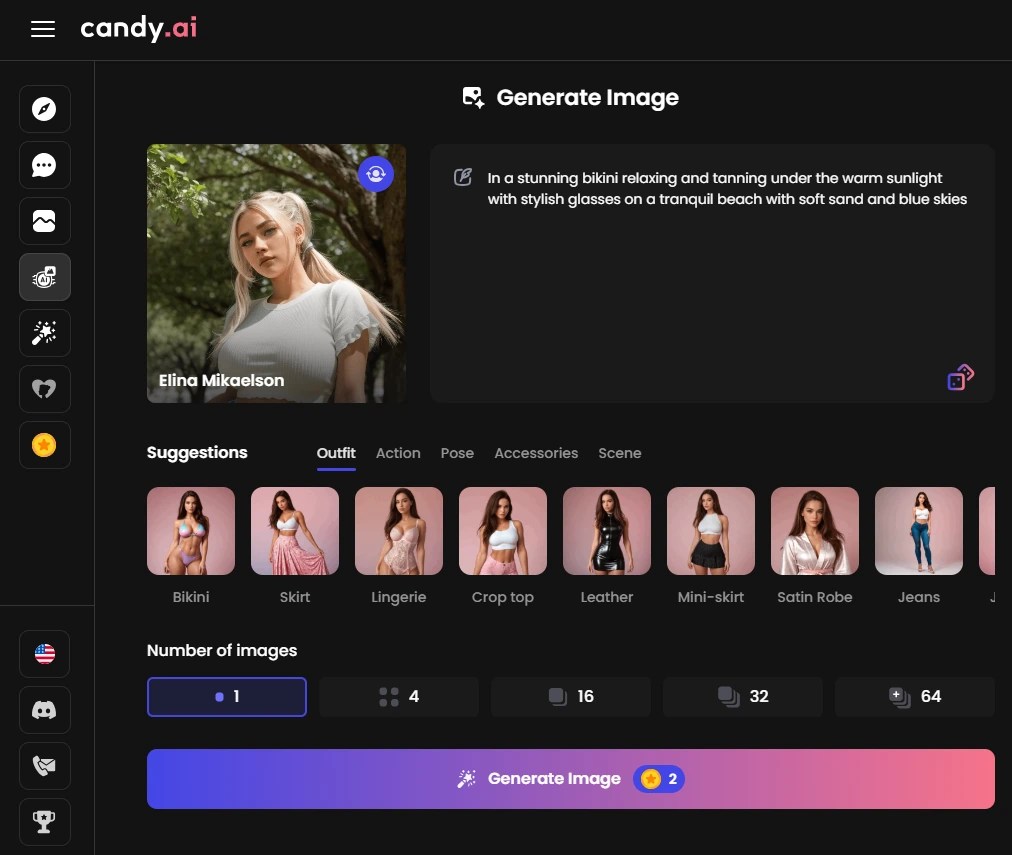The width and height of the screenshot is (1012, 855).
Task: Choose the 16 images option
Action: pyautogui.click(x=571, y=696)
